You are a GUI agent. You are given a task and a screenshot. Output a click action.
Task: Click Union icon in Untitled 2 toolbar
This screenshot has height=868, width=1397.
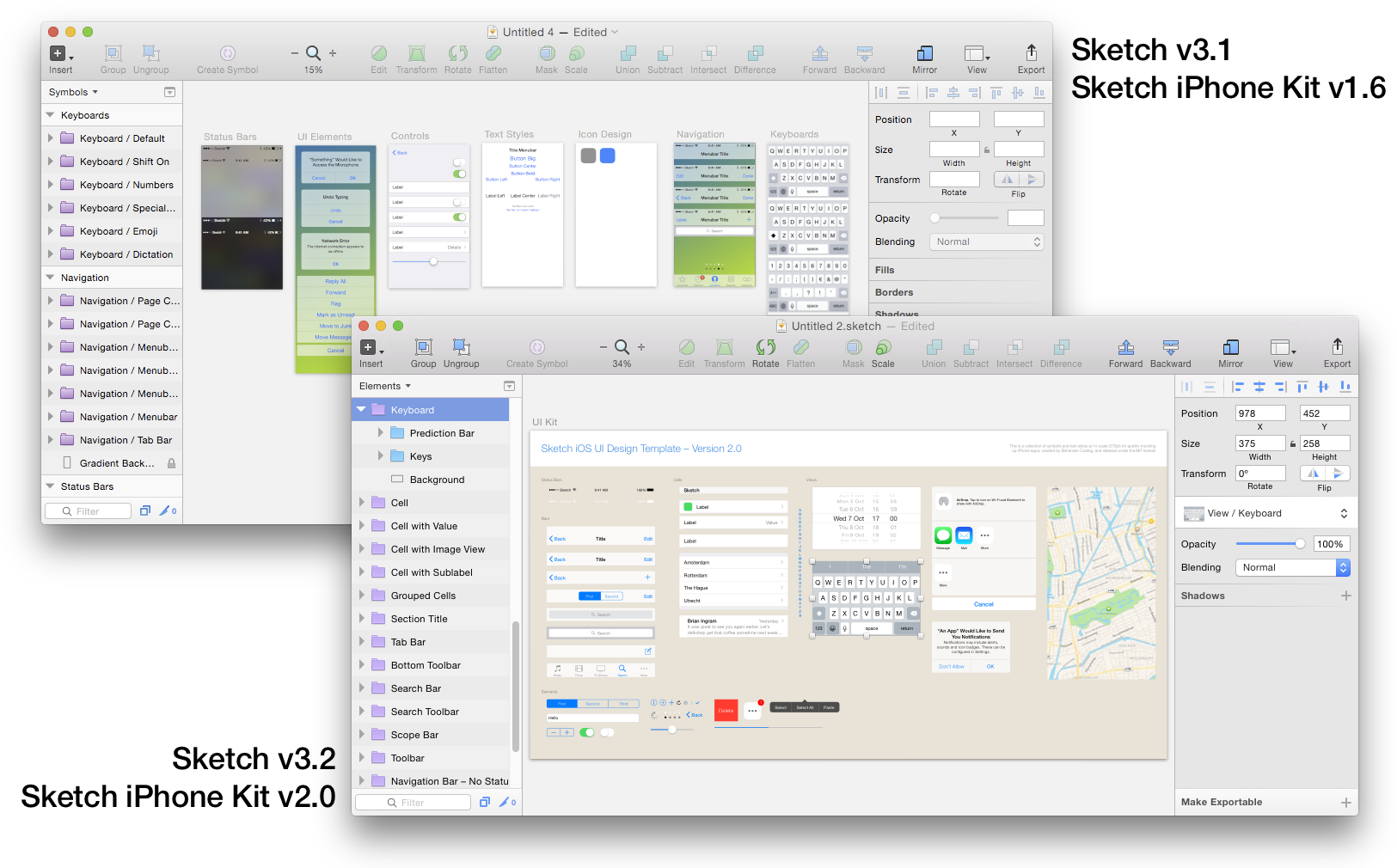coord(934,347)
